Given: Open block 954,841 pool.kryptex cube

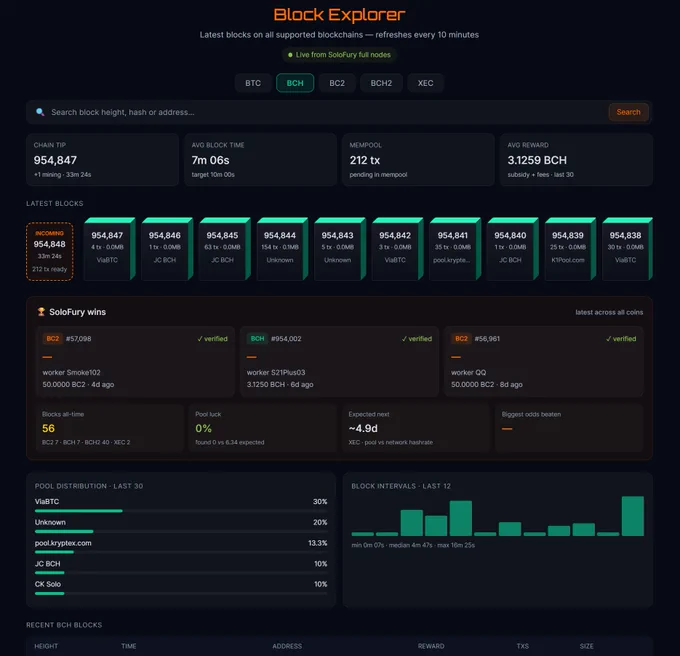Looking at the screenshot, I should coord(455,249).
